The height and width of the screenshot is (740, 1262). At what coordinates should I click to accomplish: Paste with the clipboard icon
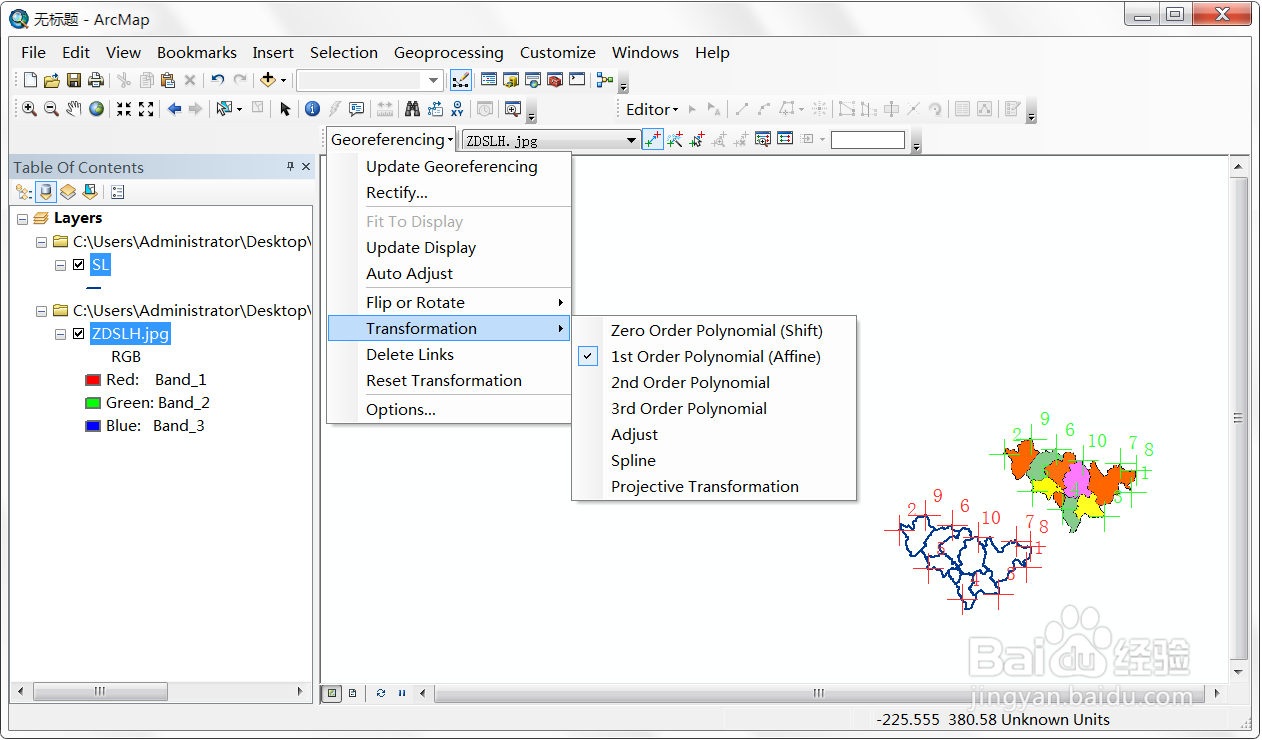point(168,80)
